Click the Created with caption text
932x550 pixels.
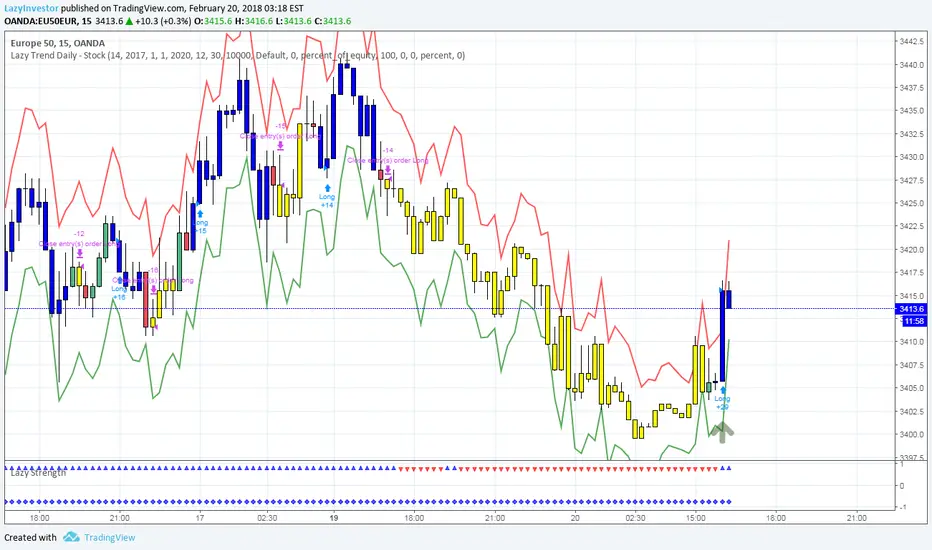pos(30,538)
